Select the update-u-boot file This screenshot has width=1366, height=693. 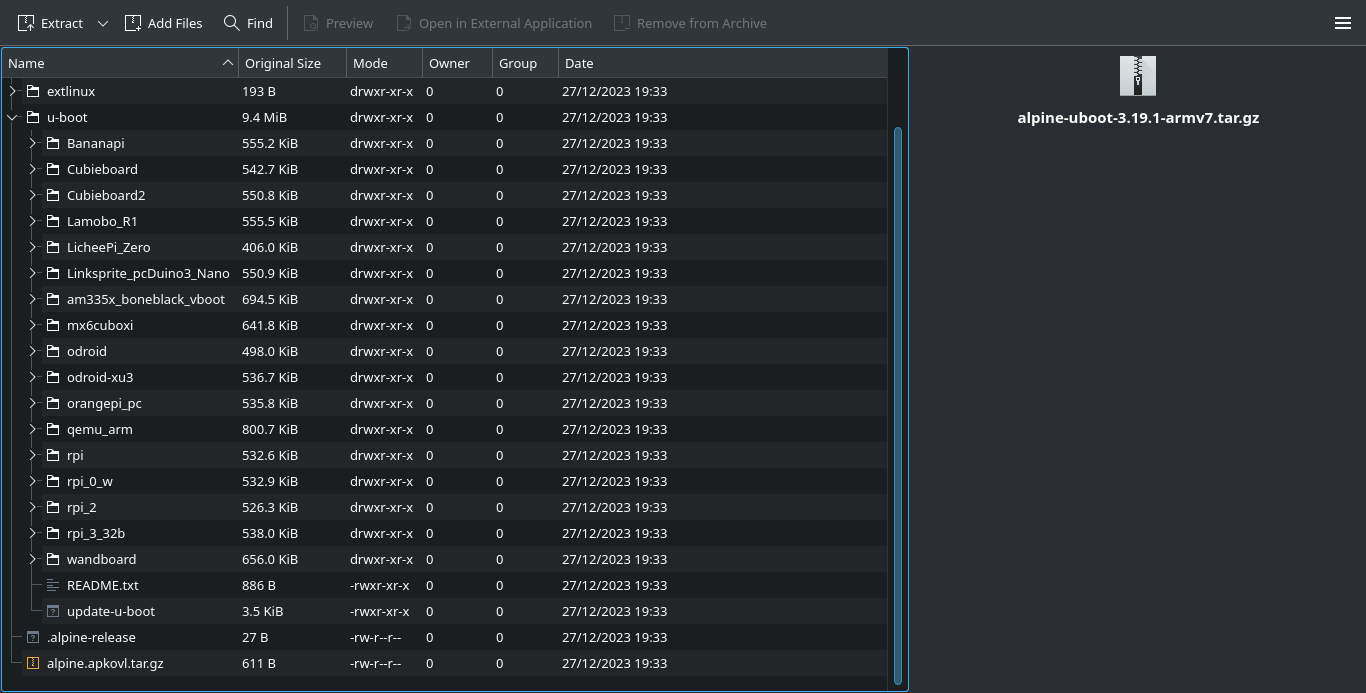[x=111, y=611]
